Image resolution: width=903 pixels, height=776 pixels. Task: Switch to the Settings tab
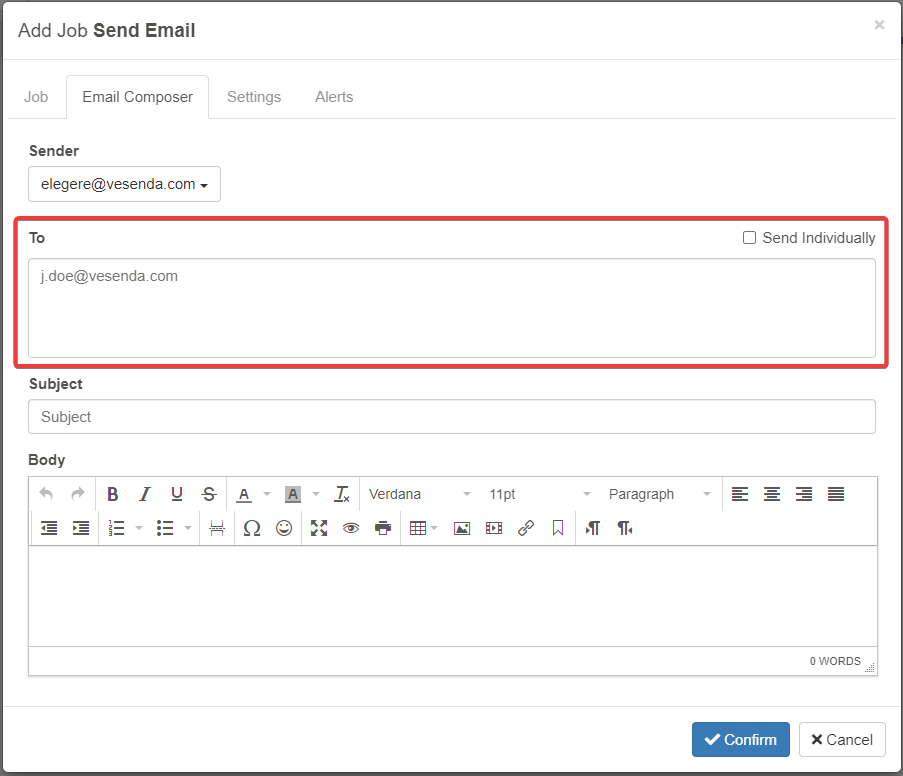point(254,97)
